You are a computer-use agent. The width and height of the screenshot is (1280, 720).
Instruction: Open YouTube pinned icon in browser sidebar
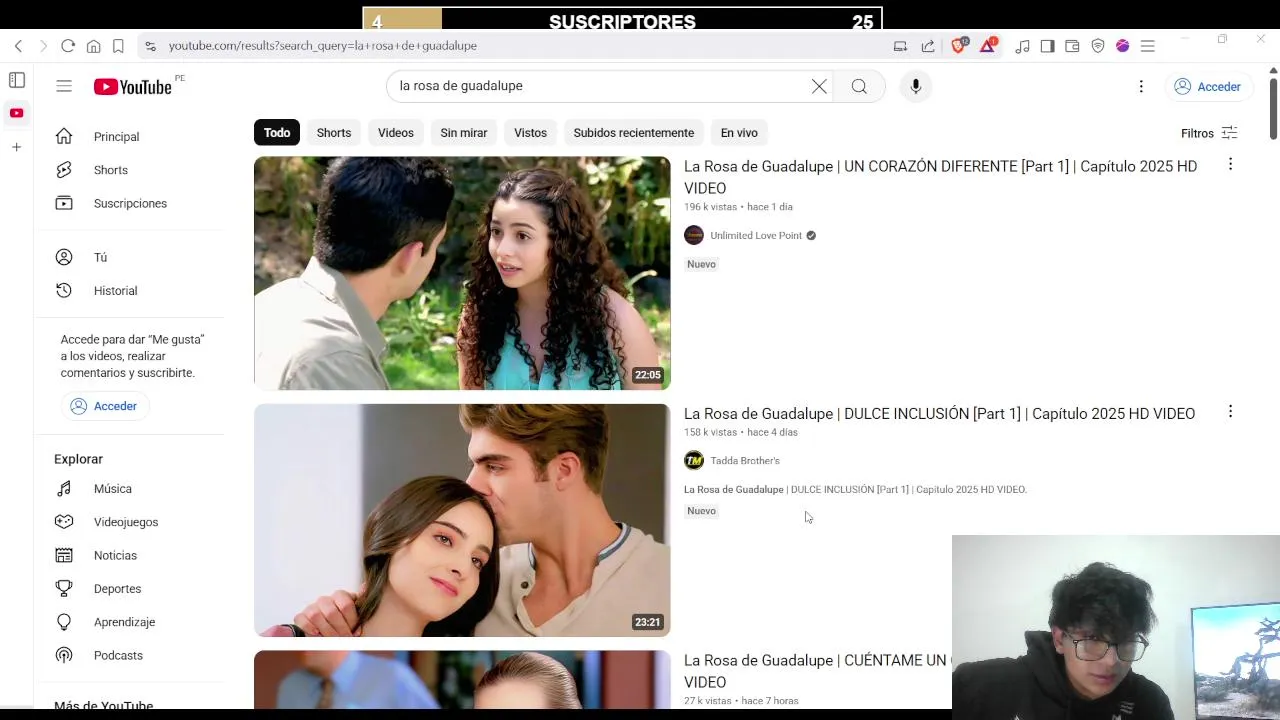(x=17, y=113)
